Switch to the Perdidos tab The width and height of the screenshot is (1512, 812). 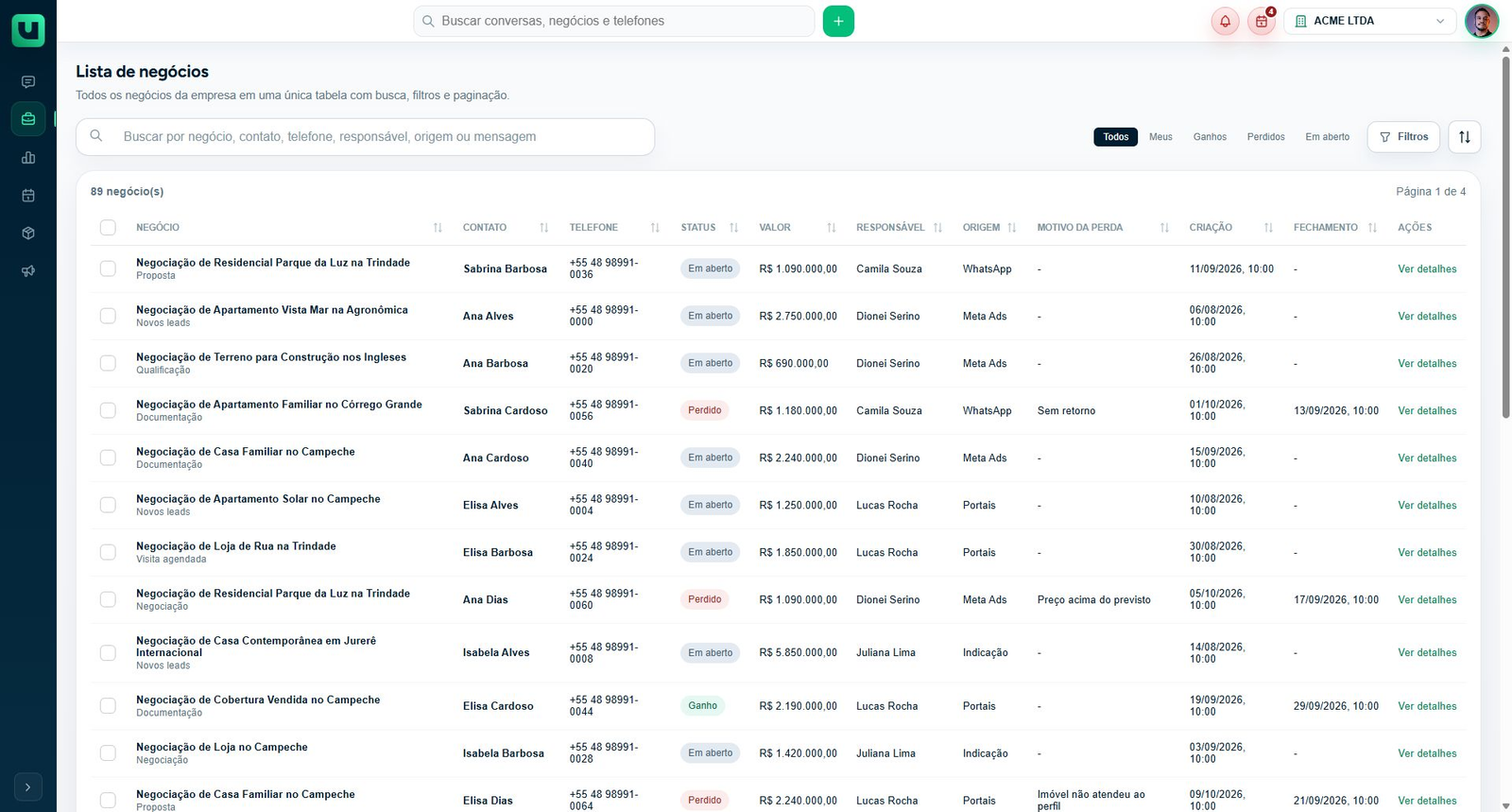[x=1265, y=137]
